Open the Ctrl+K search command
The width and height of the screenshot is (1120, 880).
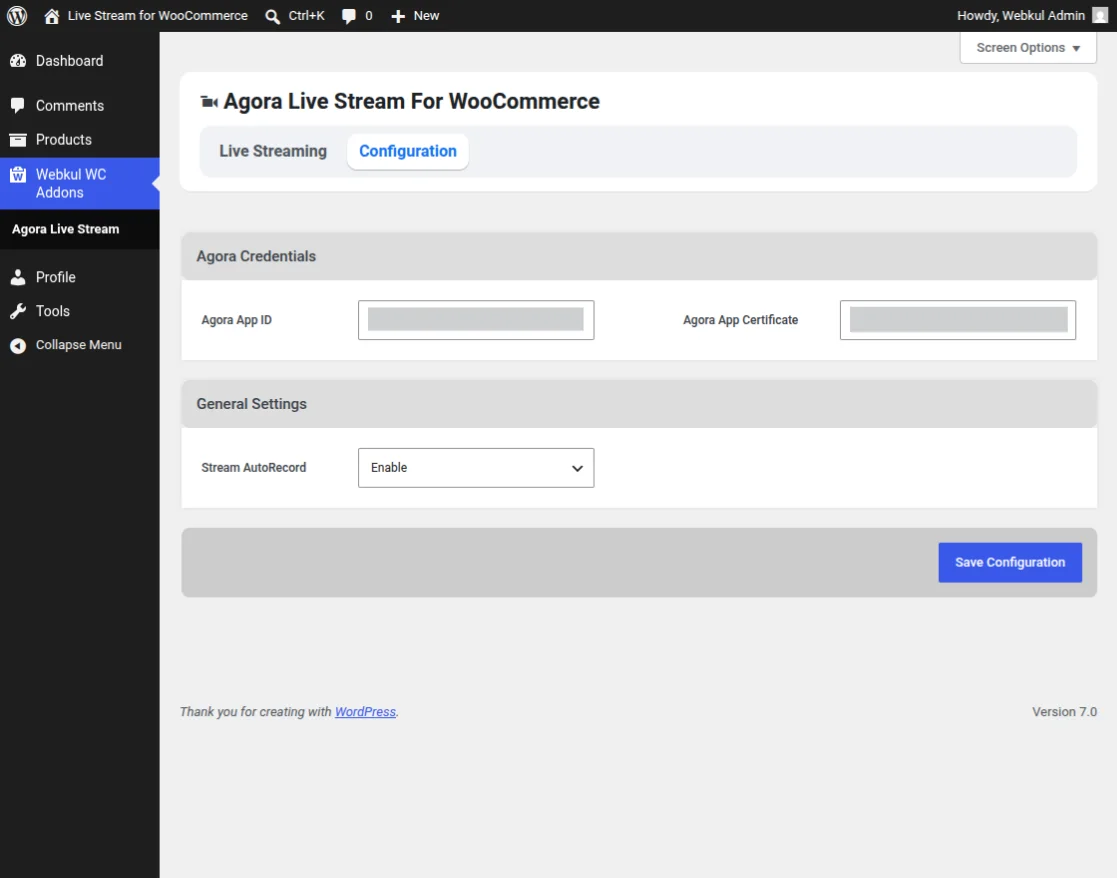[306, 16]
